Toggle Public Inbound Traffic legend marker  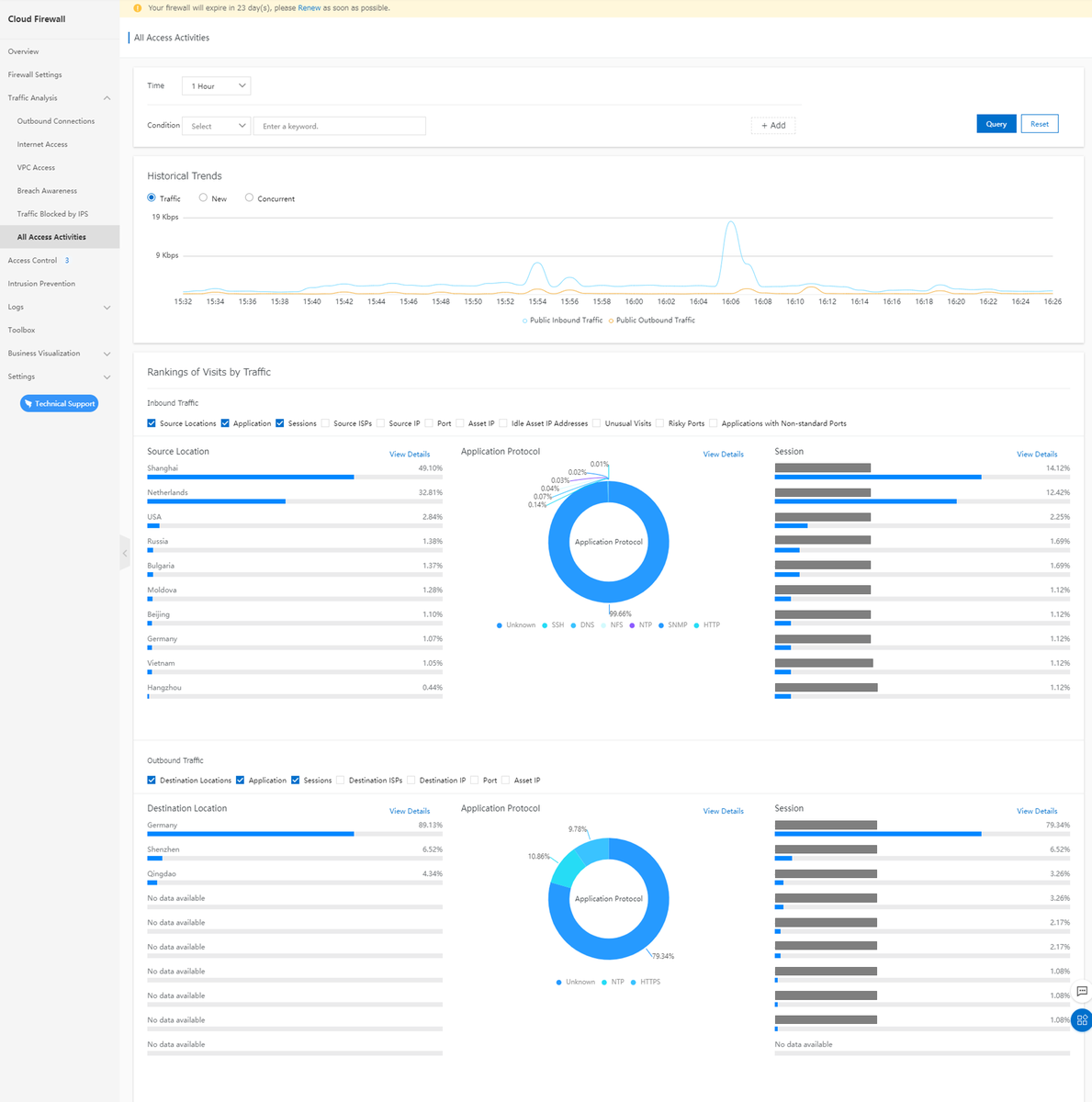(x=525, y=320)
